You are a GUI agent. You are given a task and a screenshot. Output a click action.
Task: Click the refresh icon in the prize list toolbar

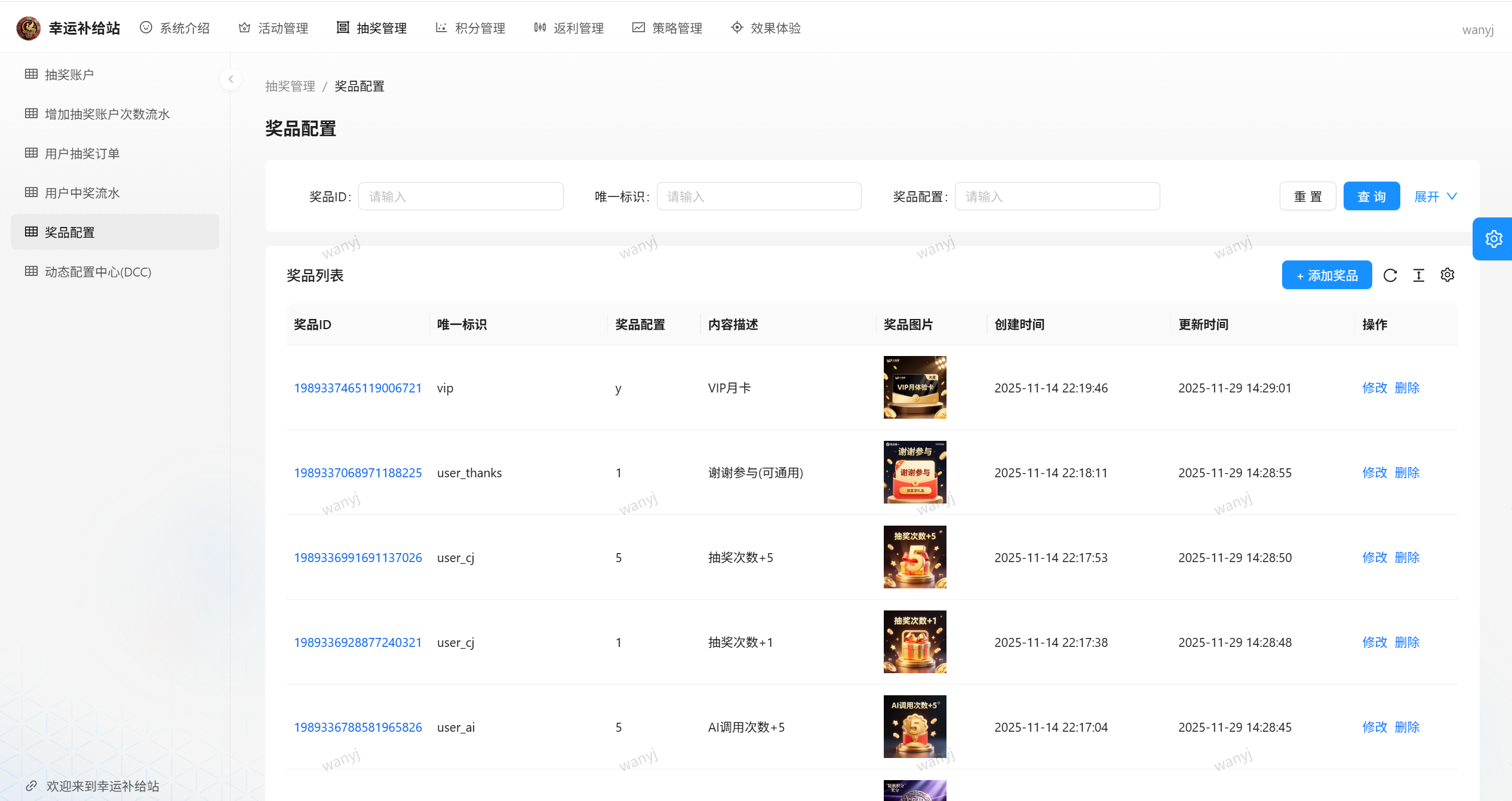click(x=1390, y=275)
